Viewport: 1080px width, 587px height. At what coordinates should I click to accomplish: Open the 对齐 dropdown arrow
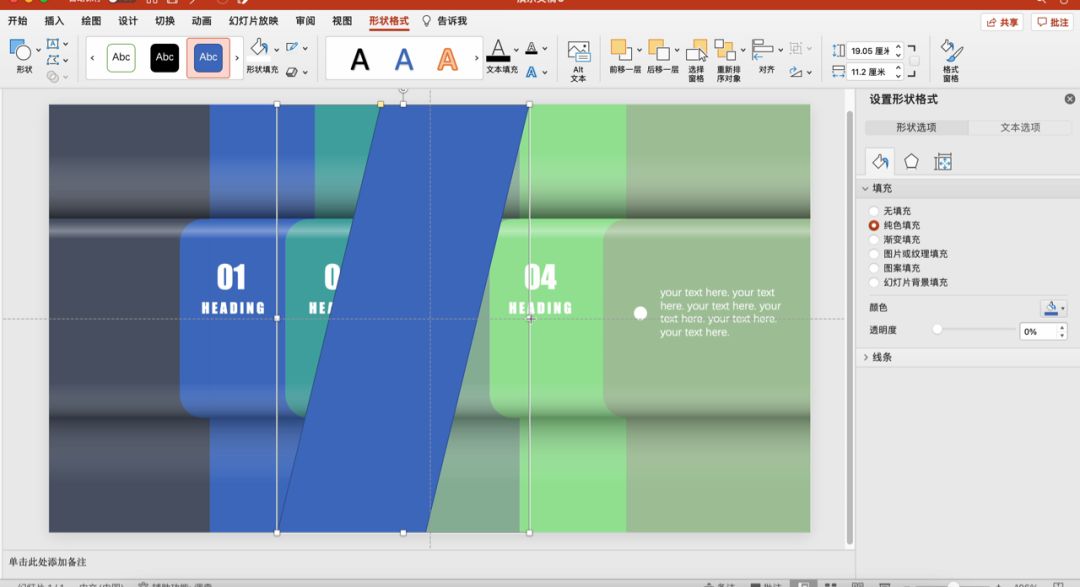[780, 50]
